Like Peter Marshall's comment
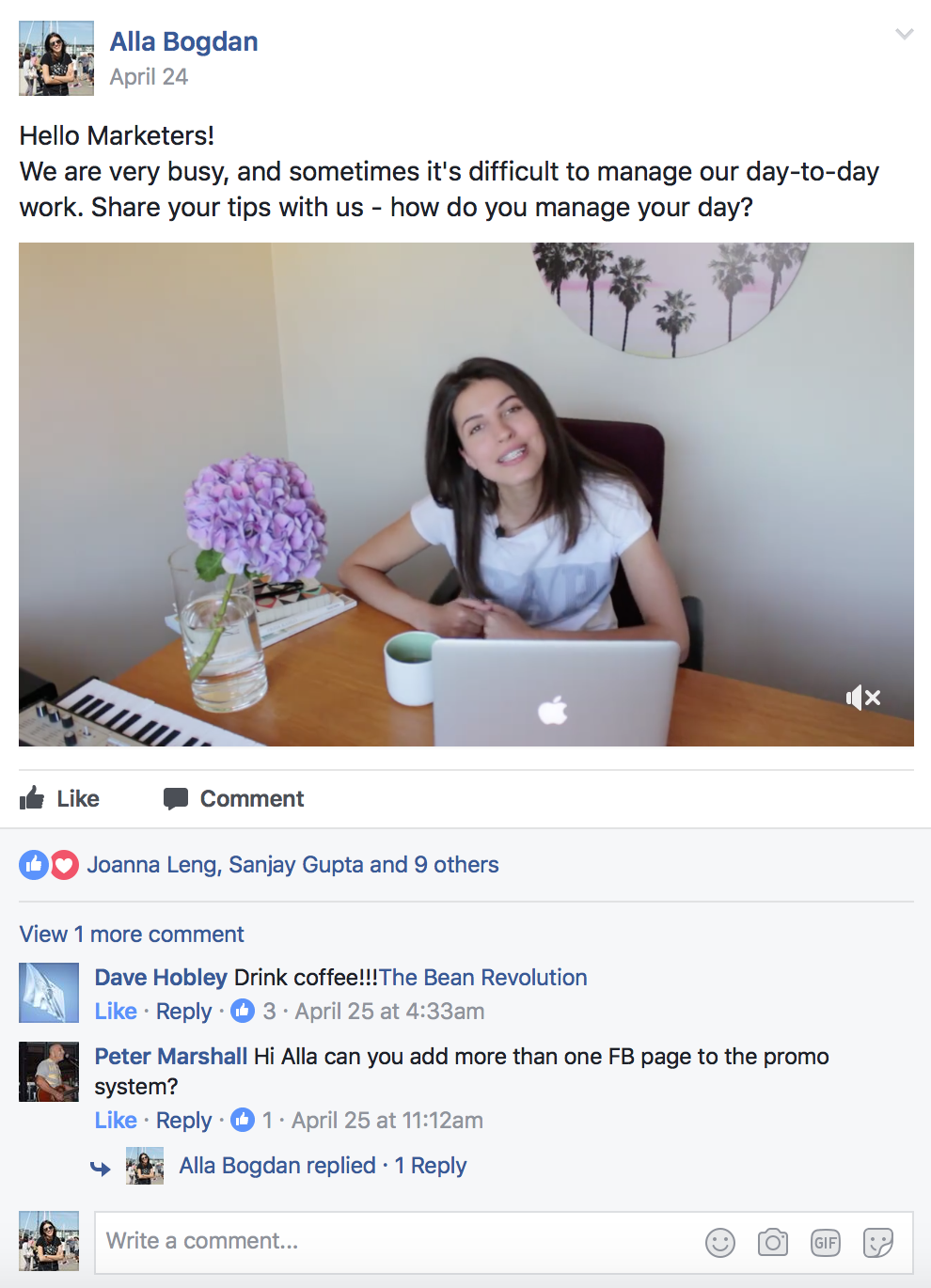Screen dimensions: 931x1288 tap(116, 1121)
